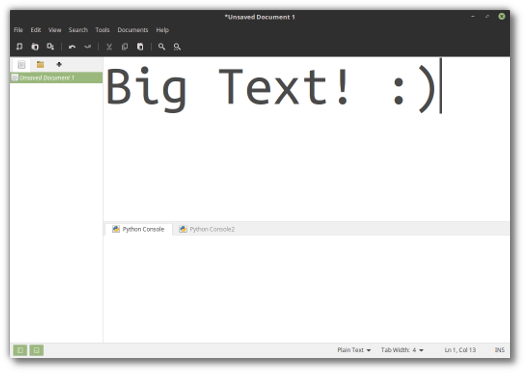Open the Tab Width dropdown
Image resolution: width=526 pixels, height=374 pixels.
pyautogui.click(x=402, y=350)
